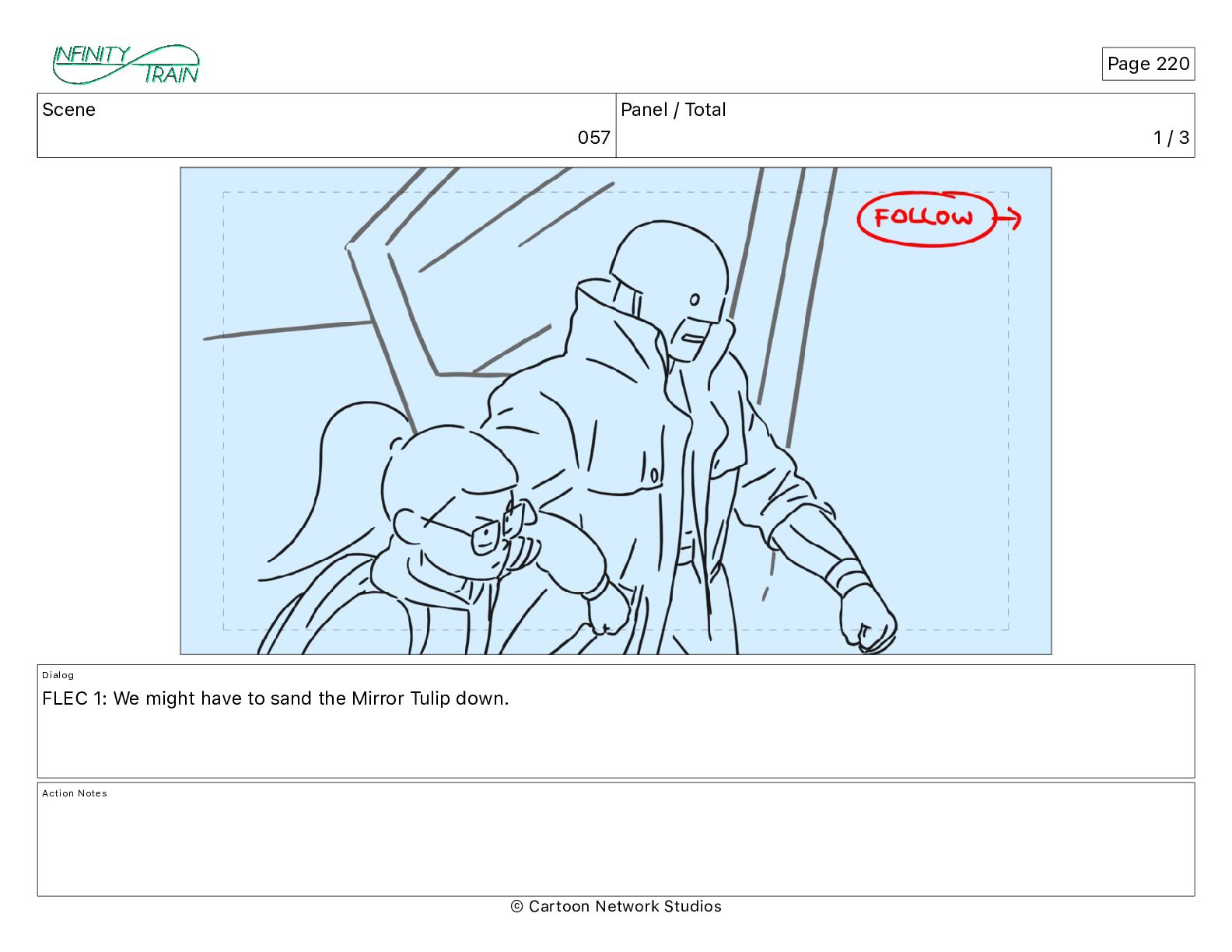Click the Cartoon Network Studios copyright
This screenshot has width=1232, height=952.
[x=616, y=906]
